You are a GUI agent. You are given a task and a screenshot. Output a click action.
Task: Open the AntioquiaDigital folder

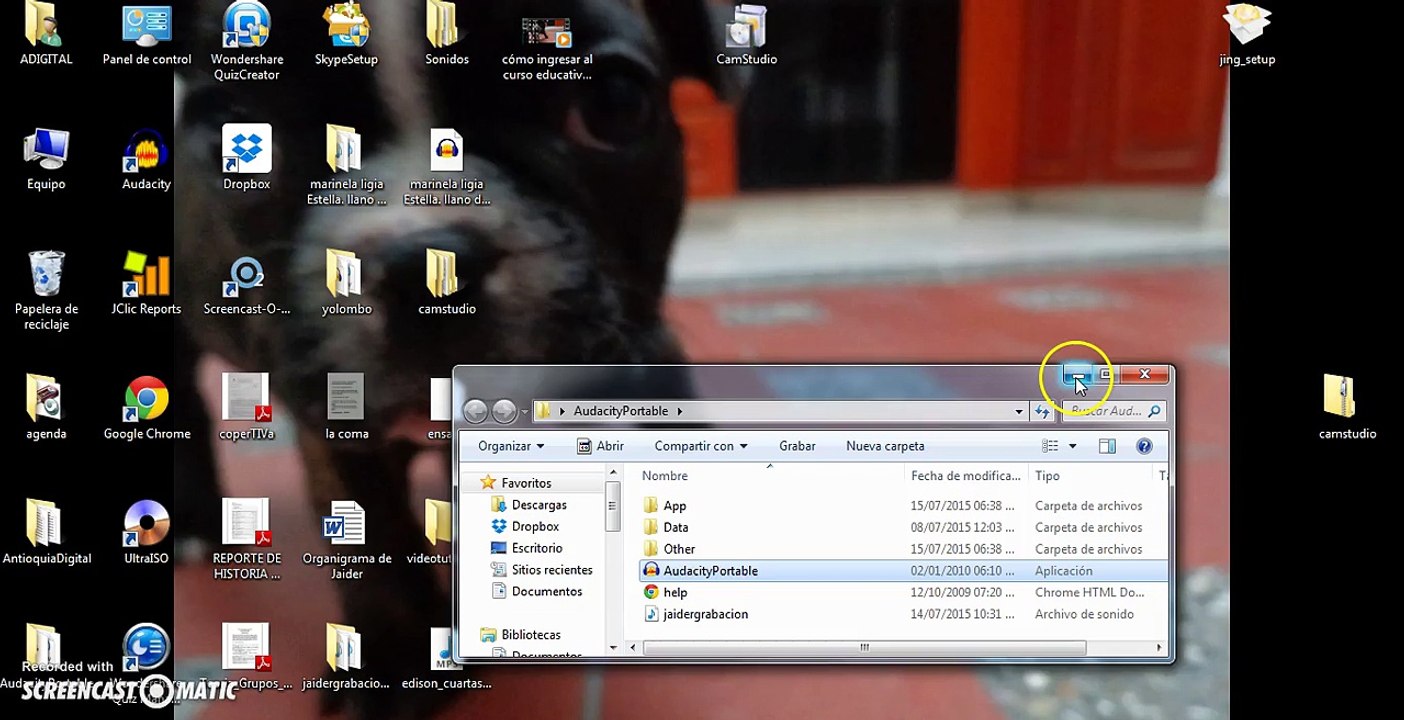pyautogui.click(x=46, y=533)
